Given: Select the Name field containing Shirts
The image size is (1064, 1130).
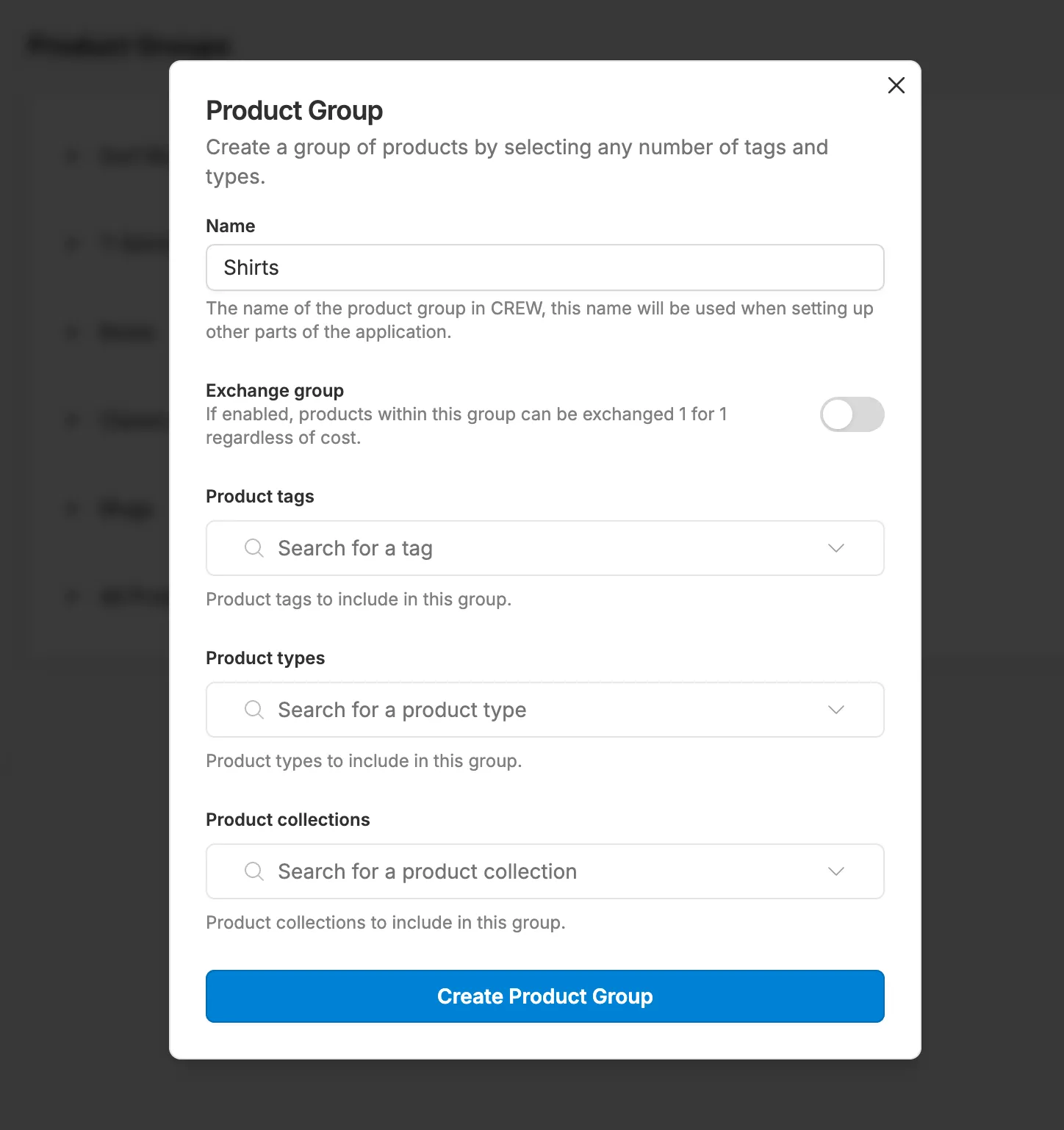Looking at the screenshot, I should click(x=544, y=267).
